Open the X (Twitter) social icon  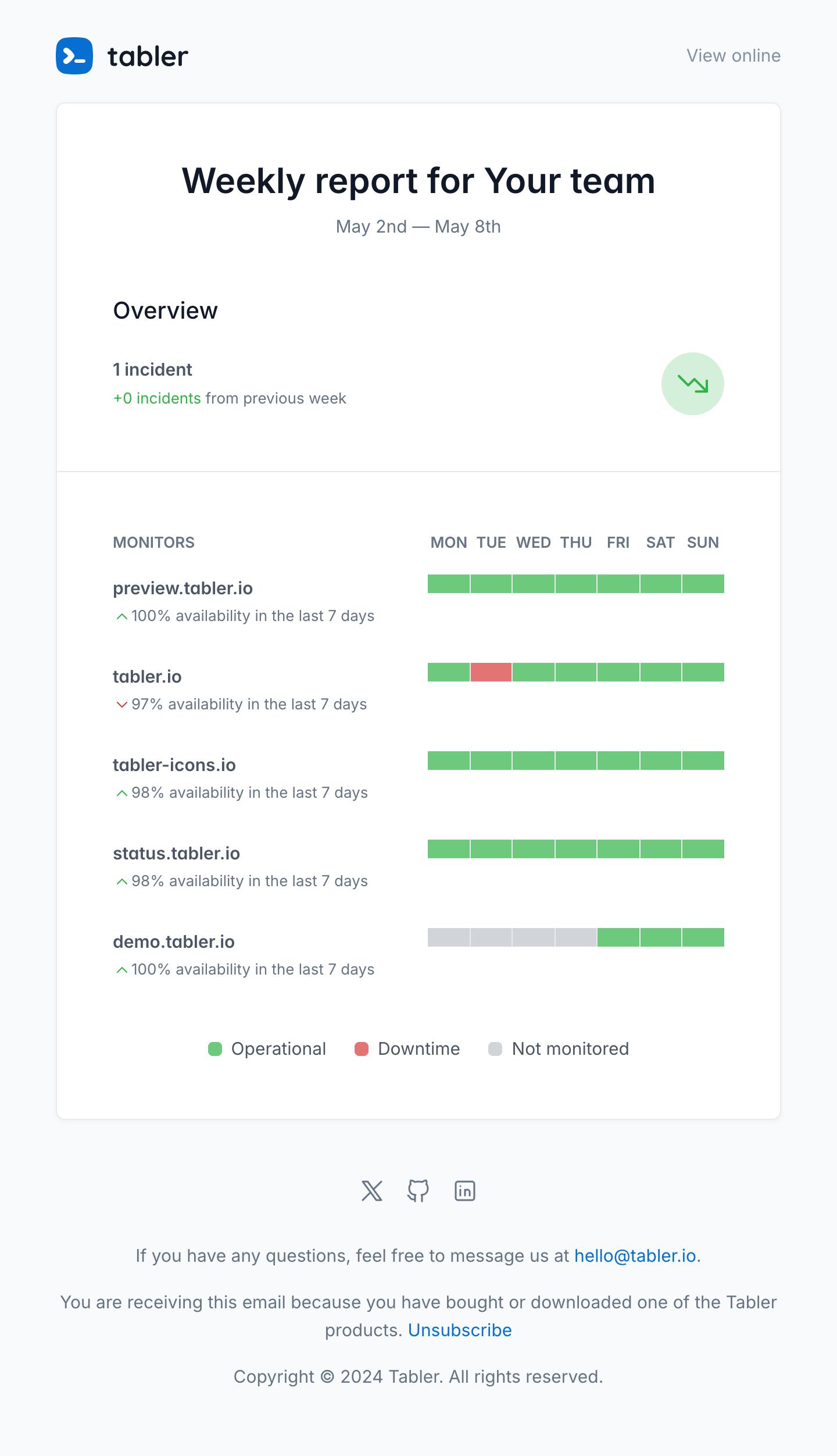[372, 1191]
